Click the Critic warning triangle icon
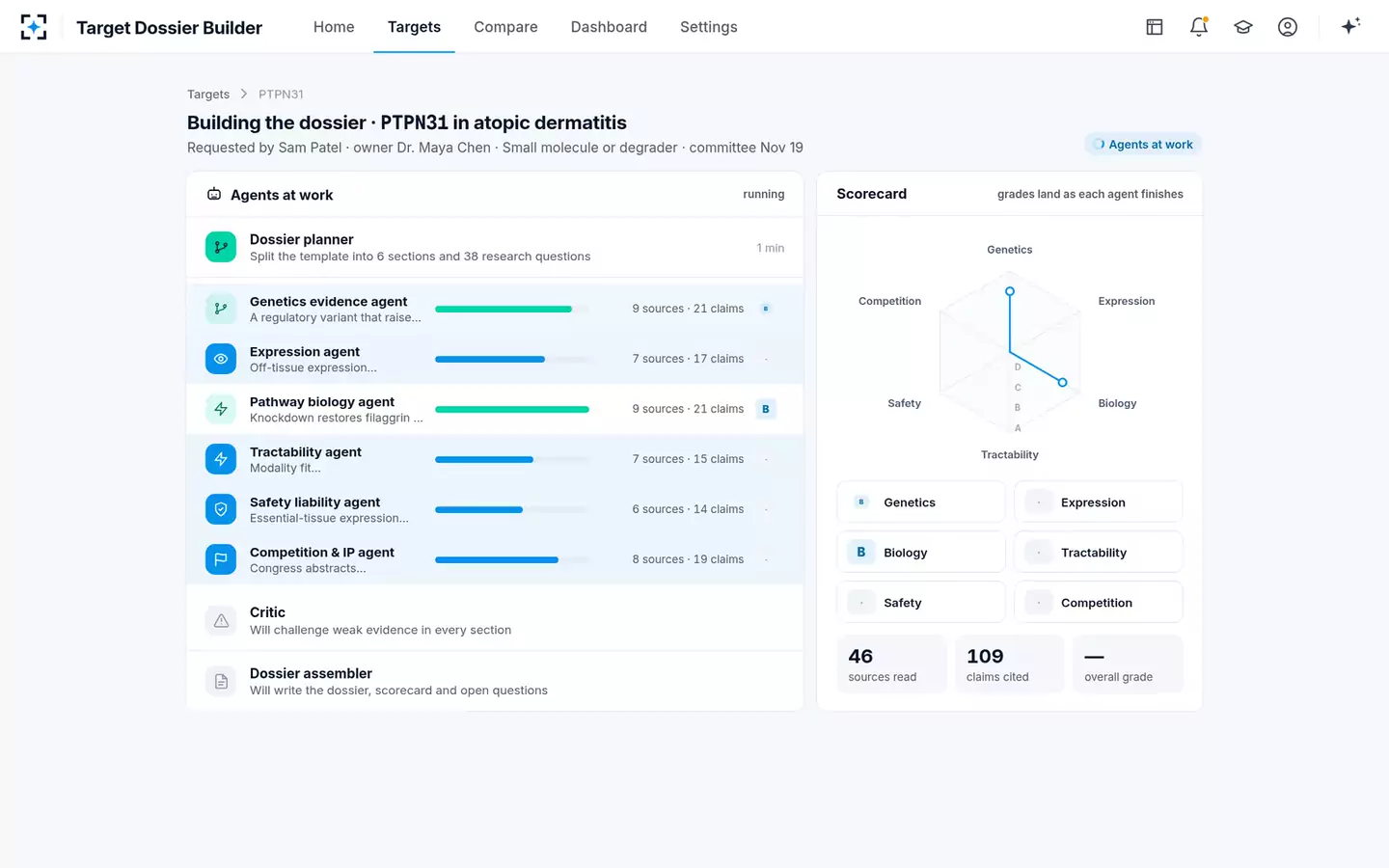The width and height of the screenshot is (1389, 868). pyautogui.click(x=221, y=620)
